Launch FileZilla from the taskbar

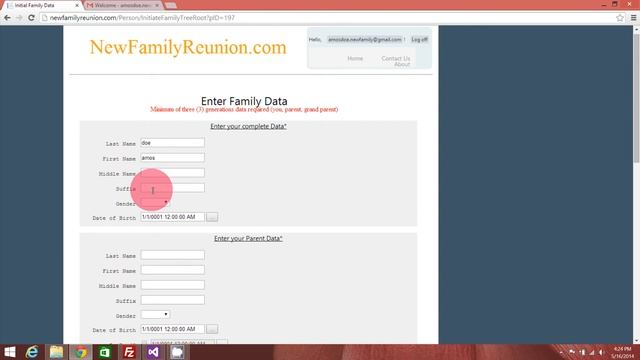129,352
